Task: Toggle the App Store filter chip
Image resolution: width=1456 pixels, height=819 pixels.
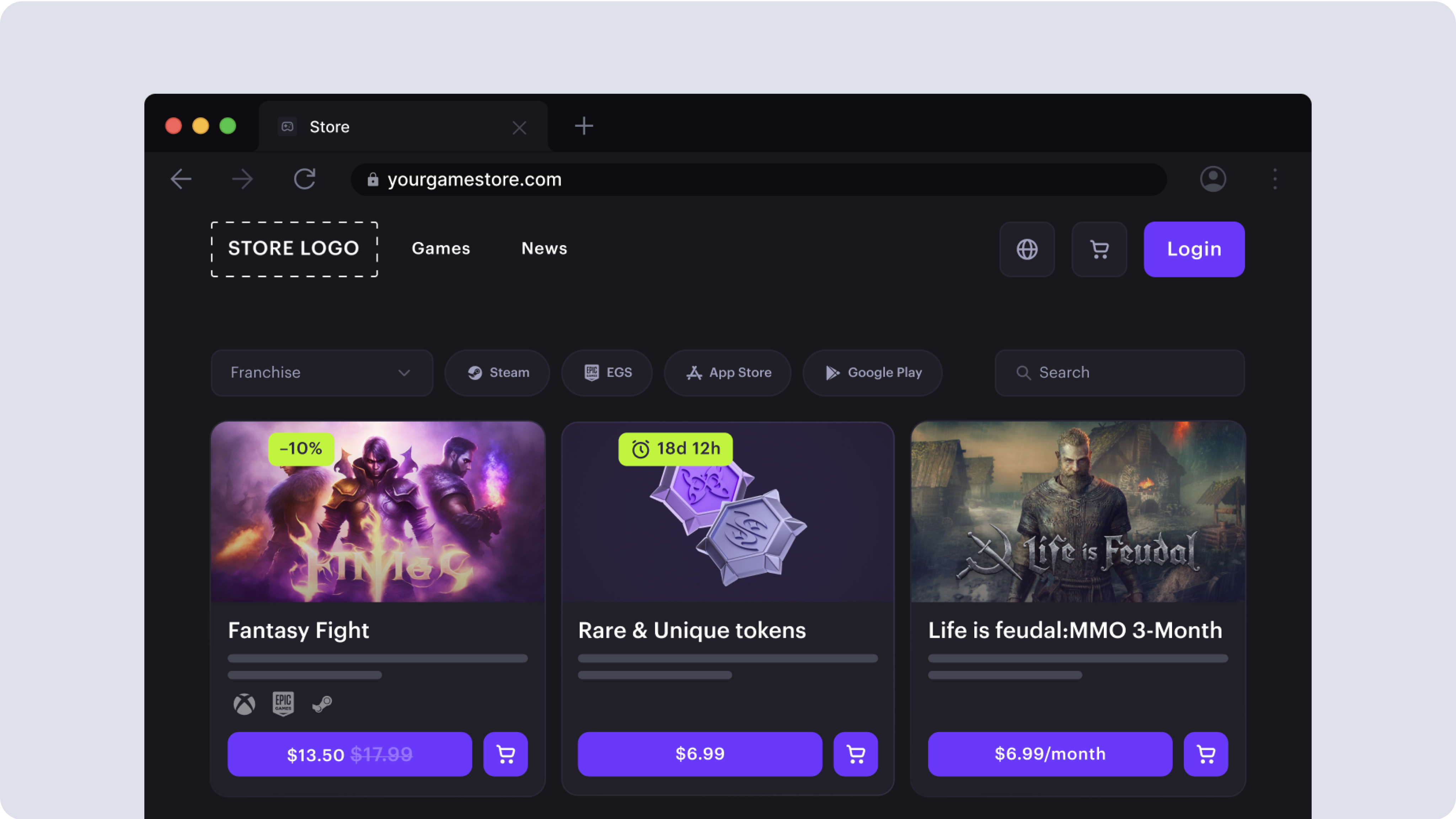Action: [728, 373]
